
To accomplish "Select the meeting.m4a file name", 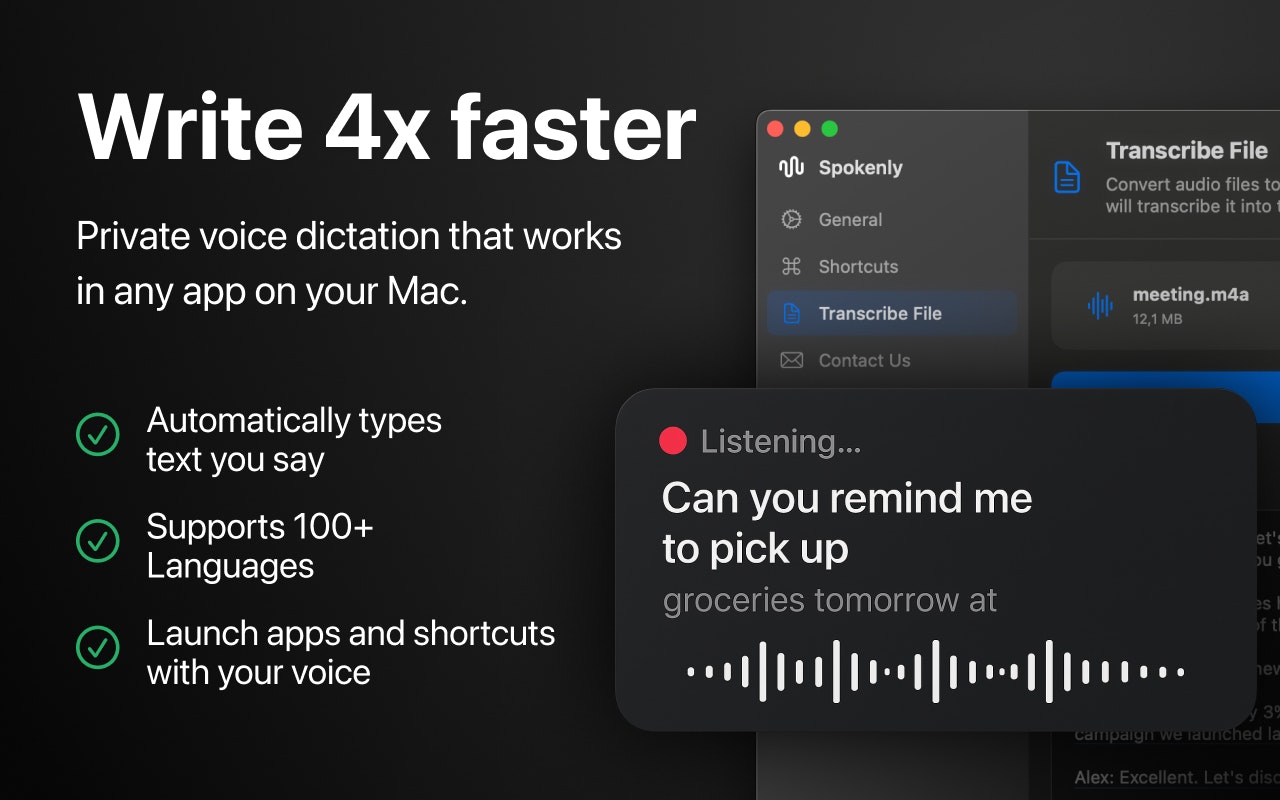I will 1190,295.
